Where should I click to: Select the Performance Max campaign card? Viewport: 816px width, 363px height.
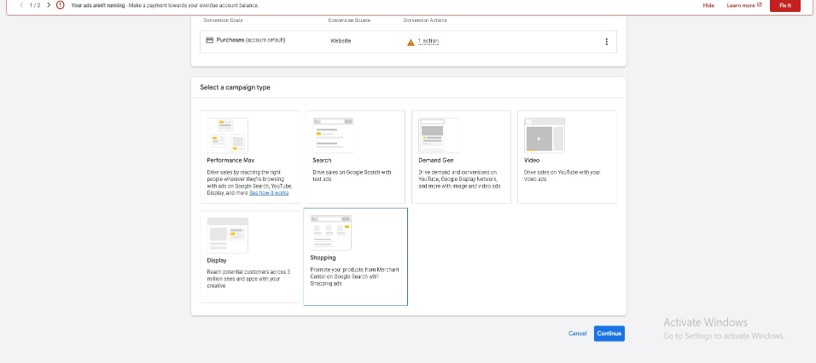coord(250,157)
